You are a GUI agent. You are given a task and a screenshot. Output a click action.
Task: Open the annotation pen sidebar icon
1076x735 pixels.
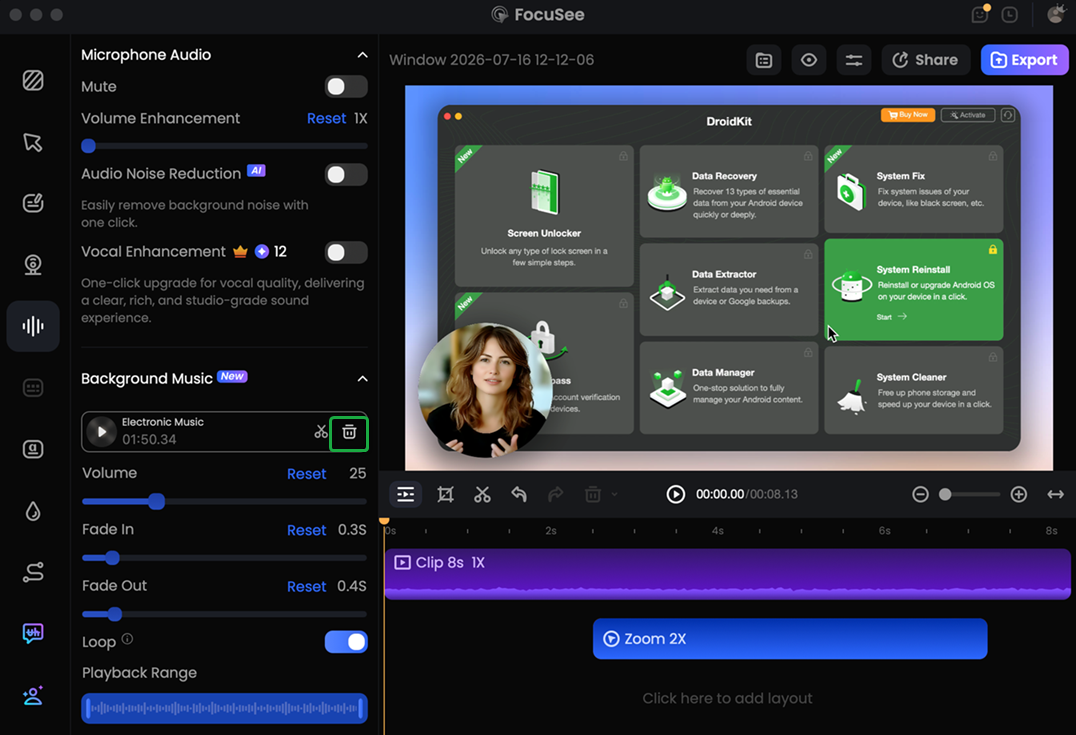[x=33, y=203]
